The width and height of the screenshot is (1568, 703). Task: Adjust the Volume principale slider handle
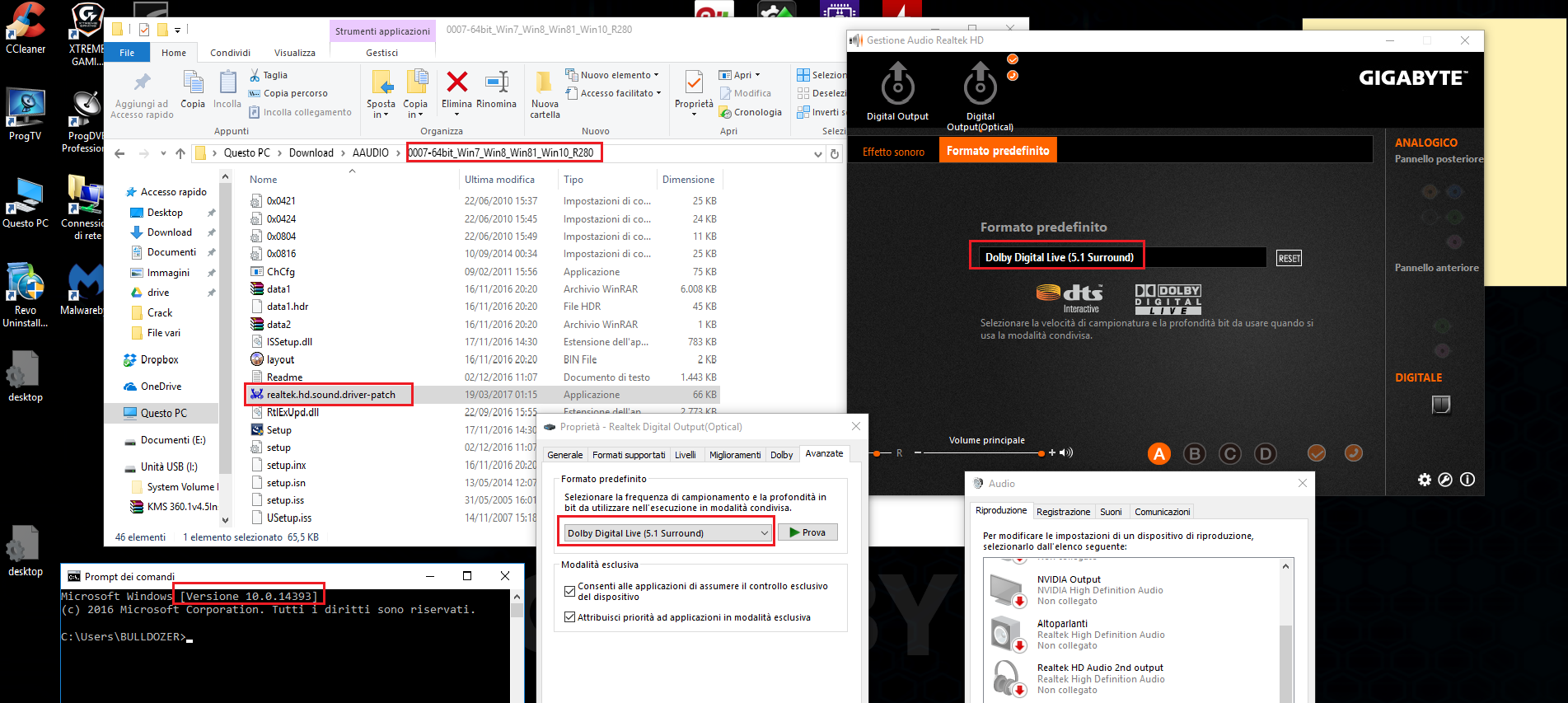(x=1041, y=452)
